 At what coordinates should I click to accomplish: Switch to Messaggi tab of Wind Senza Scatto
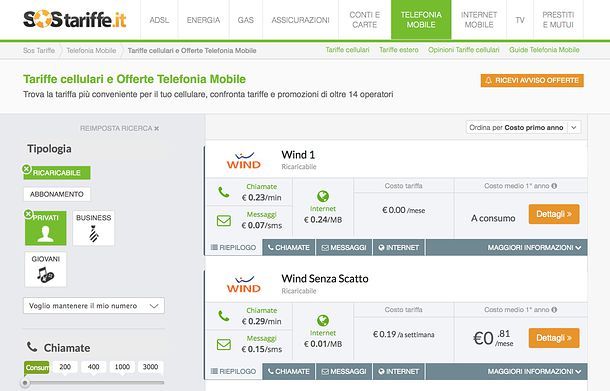click(x=344, y=372)
